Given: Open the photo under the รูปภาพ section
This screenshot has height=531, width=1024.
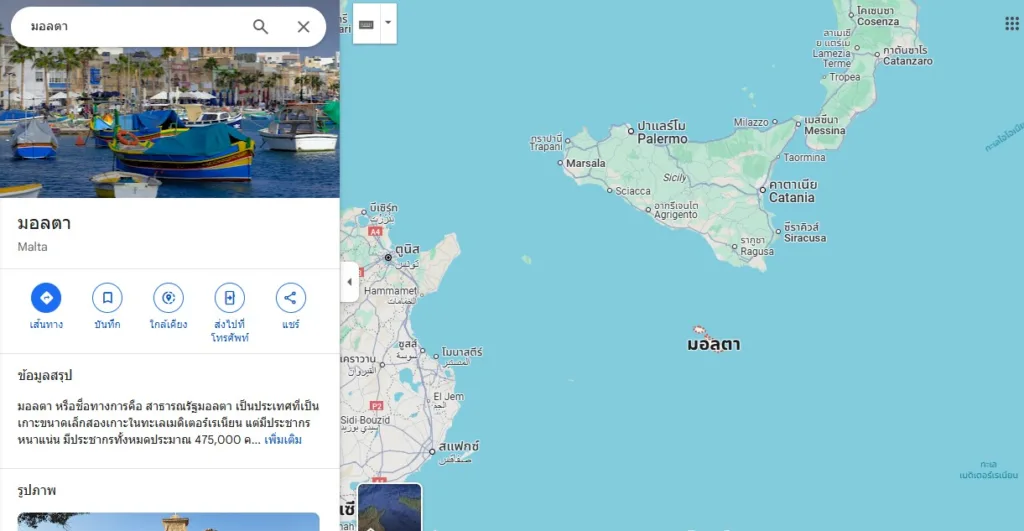Looking at the screenshot, I should [x=168, y=521].
